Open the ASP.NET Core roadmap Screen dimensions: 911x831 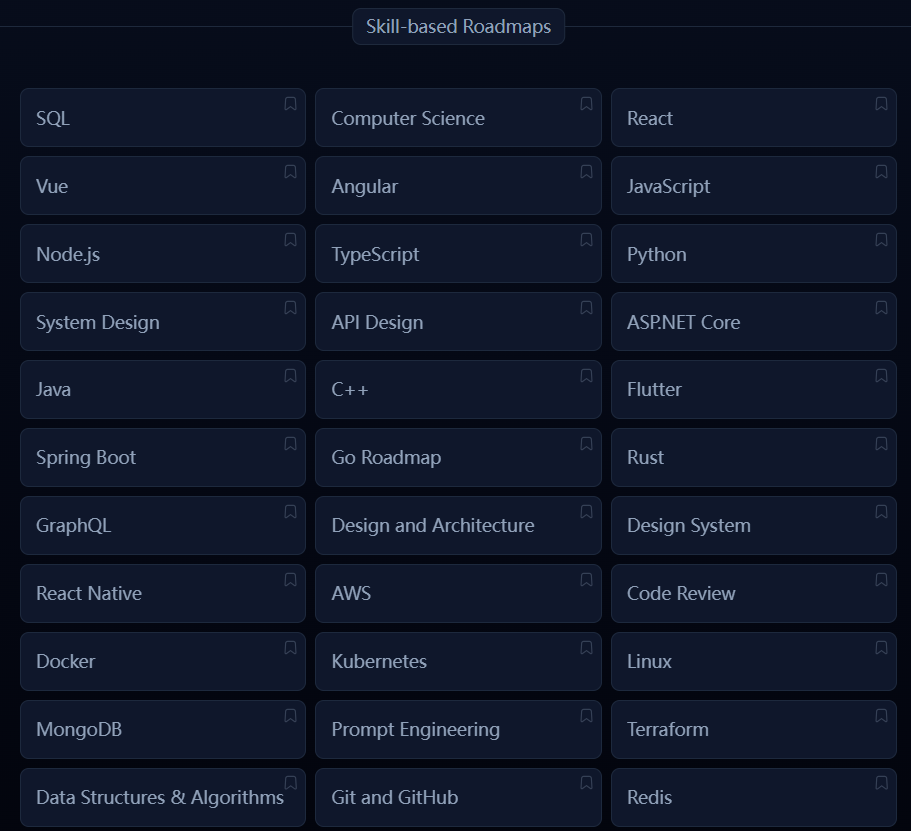point(754,321)
